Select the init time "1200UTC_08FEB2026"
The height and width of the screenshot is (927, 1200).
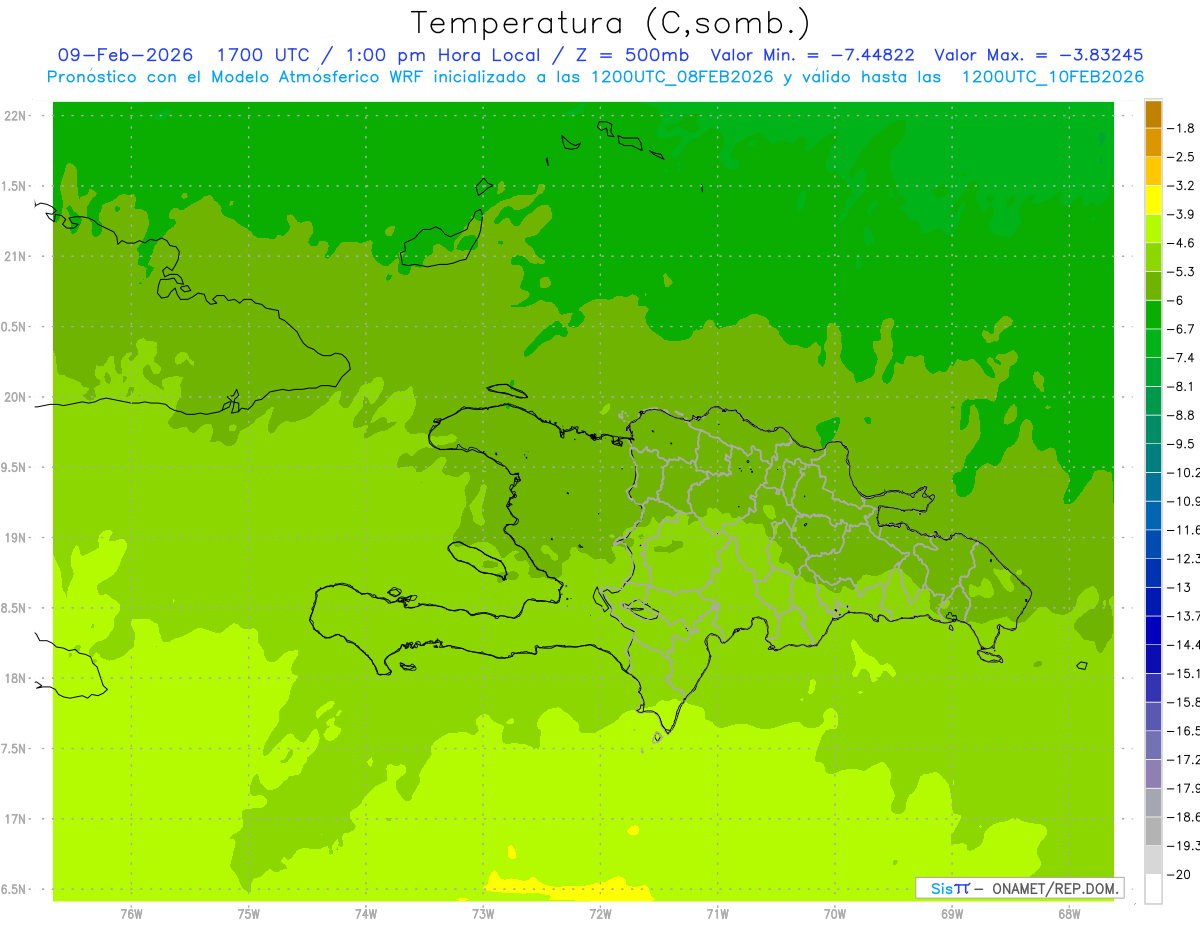682,77
